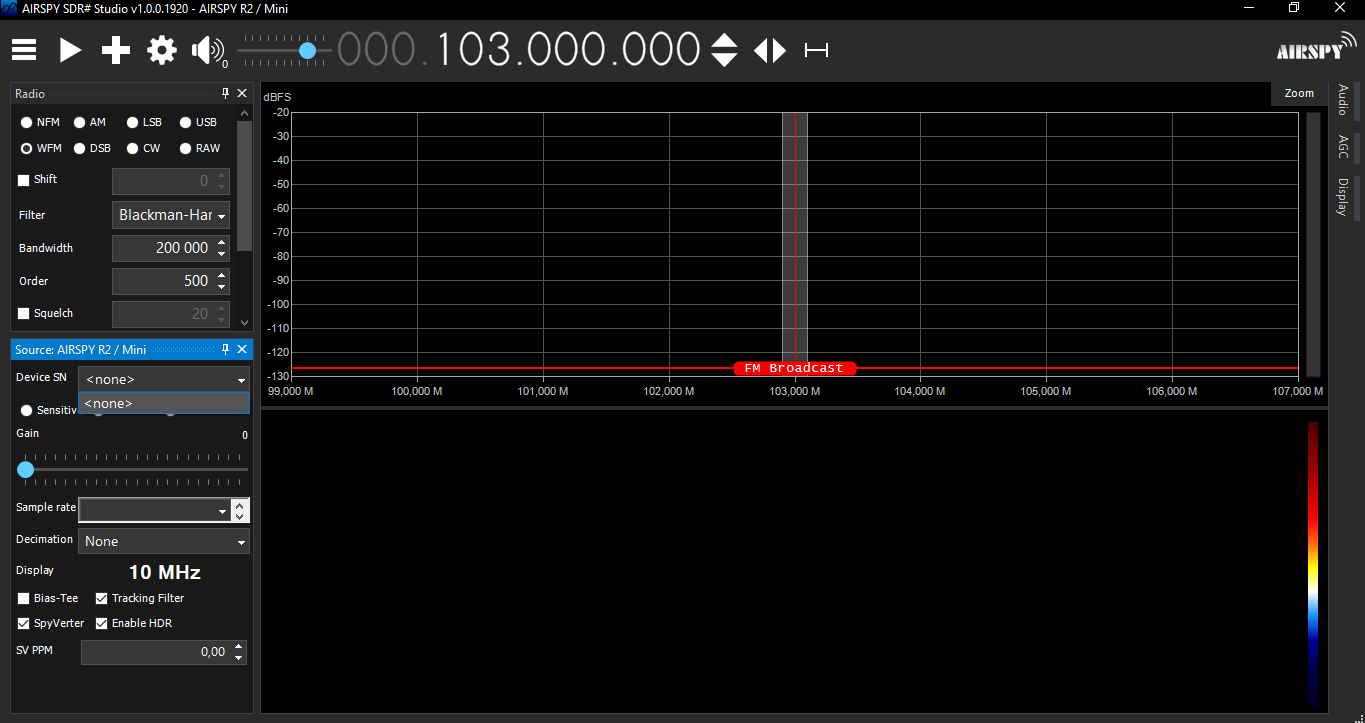Screen dimensions: 1365x723
Task: Mute audio with the speaker icon
Action: click(x=207, y=50)
